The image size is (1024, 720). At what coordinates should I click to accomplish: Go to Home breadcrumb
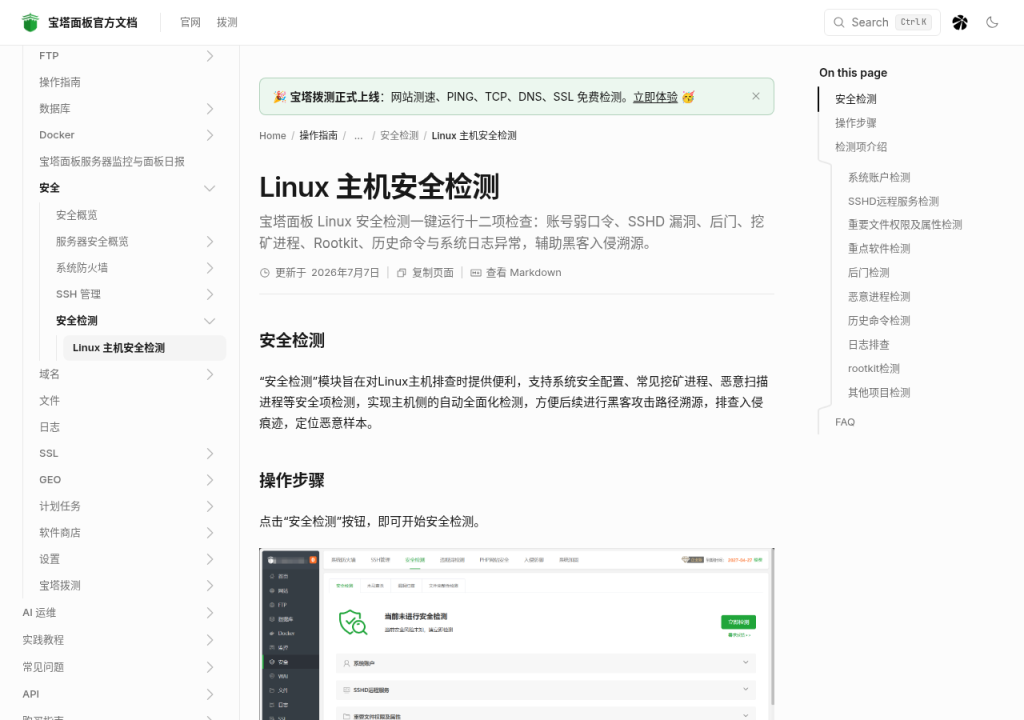(x=272, y=136)
